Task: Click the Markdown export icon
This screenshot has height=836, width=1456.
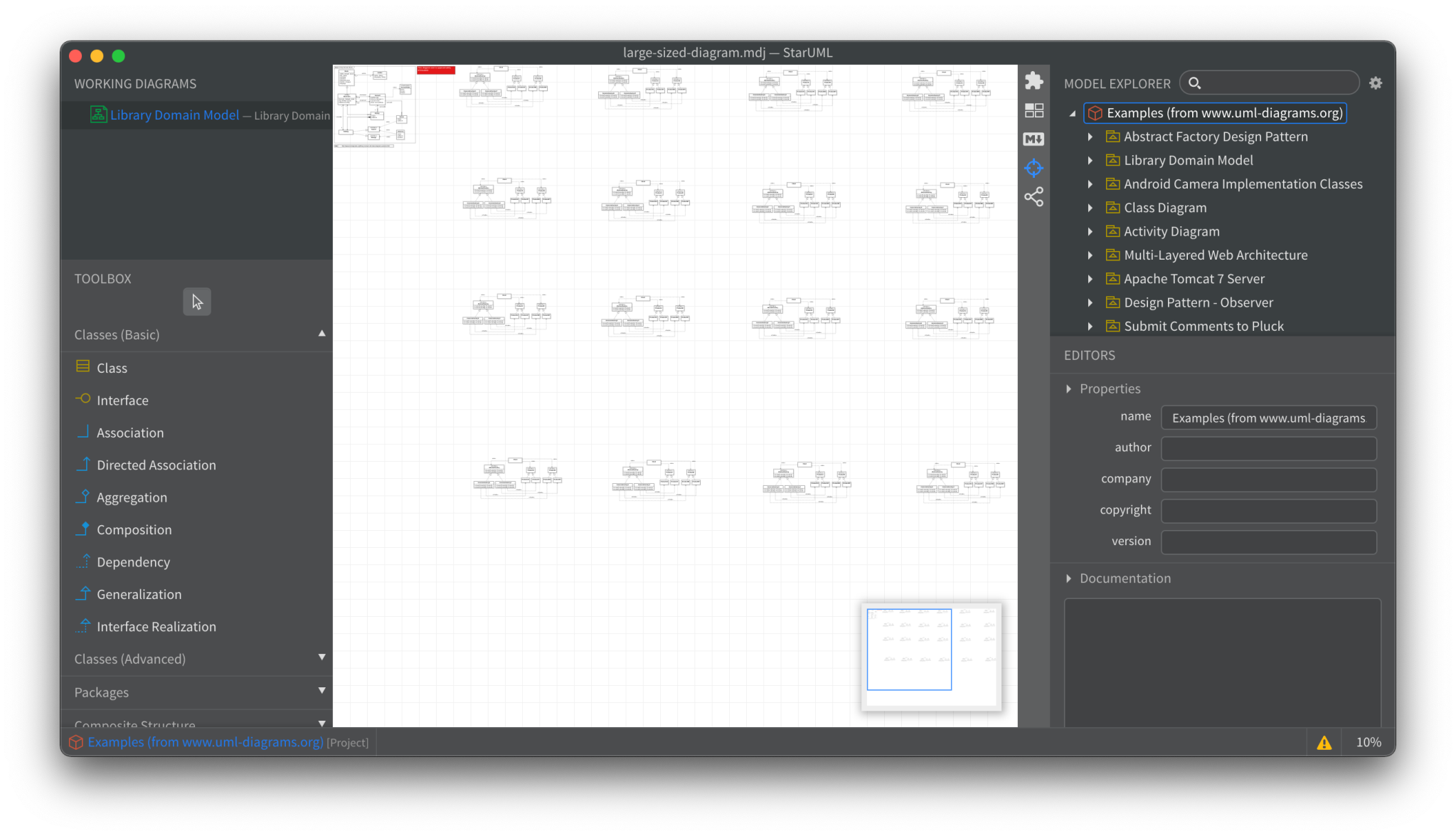Action: tap(1034, 139)
